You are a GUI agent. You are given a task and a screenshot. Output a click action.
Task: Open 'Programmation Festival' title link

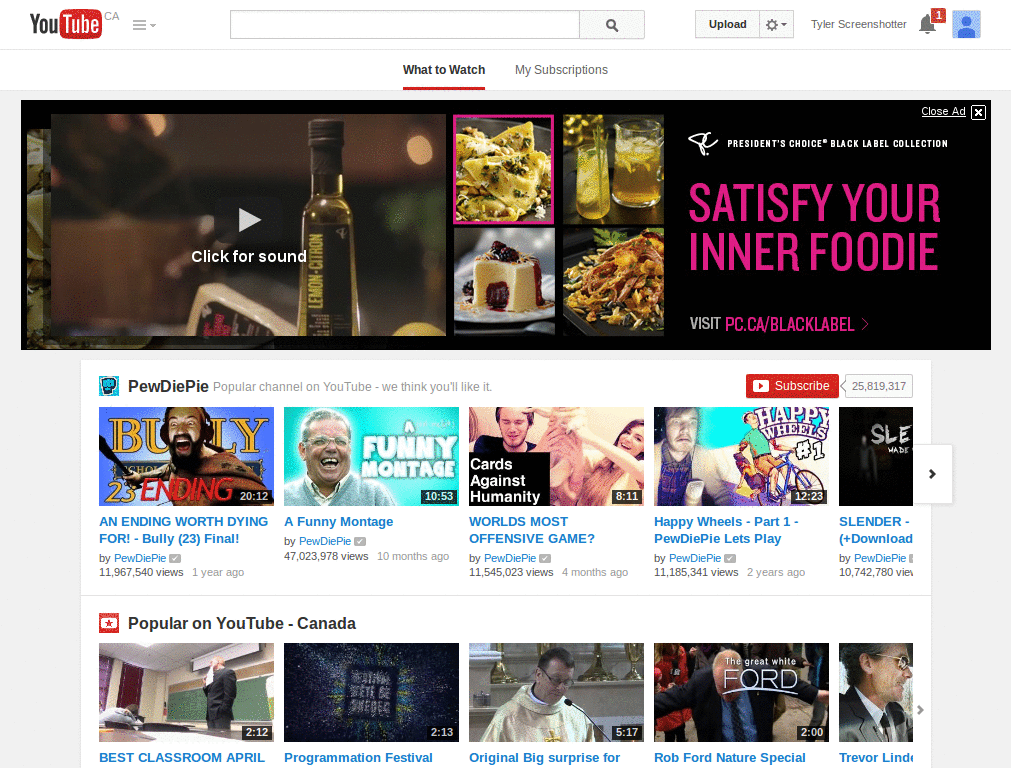tap(359, 758)
